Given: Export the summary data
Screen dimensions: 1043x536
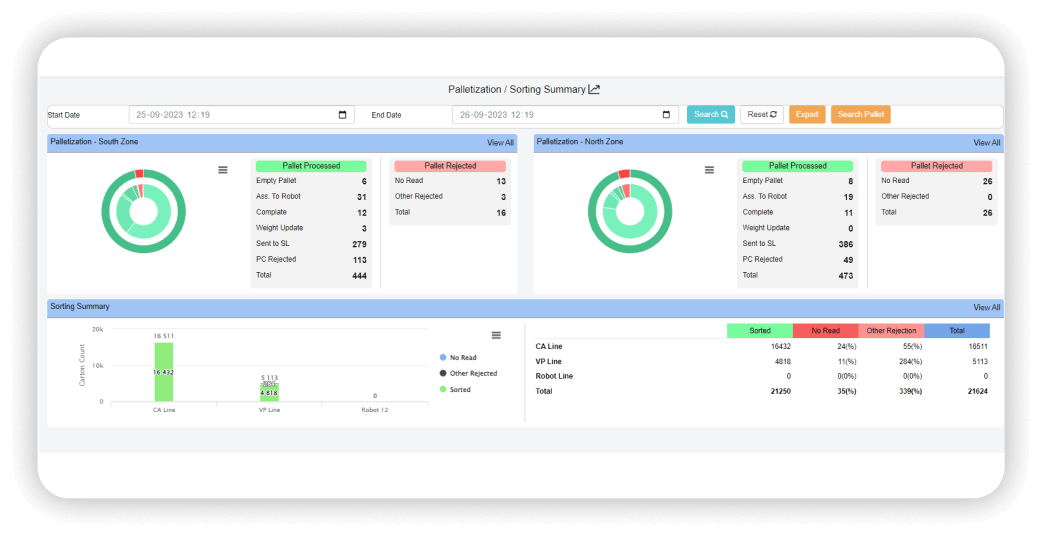Looking at the screenshot, I should [x=807, y=115].
